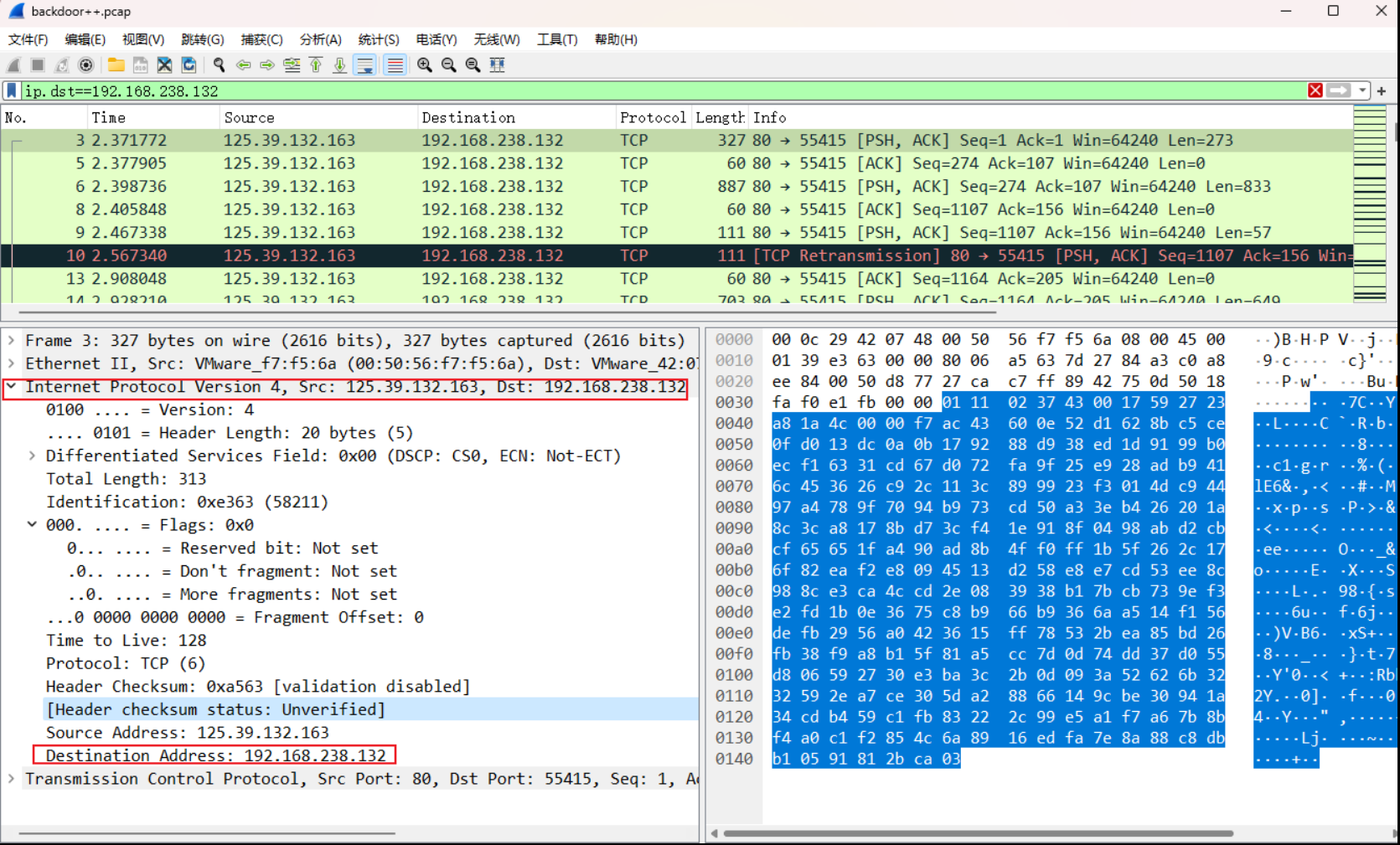The image size is (1400, 845).
Task: Save the capture file icon
Action: tap(141, 65)
